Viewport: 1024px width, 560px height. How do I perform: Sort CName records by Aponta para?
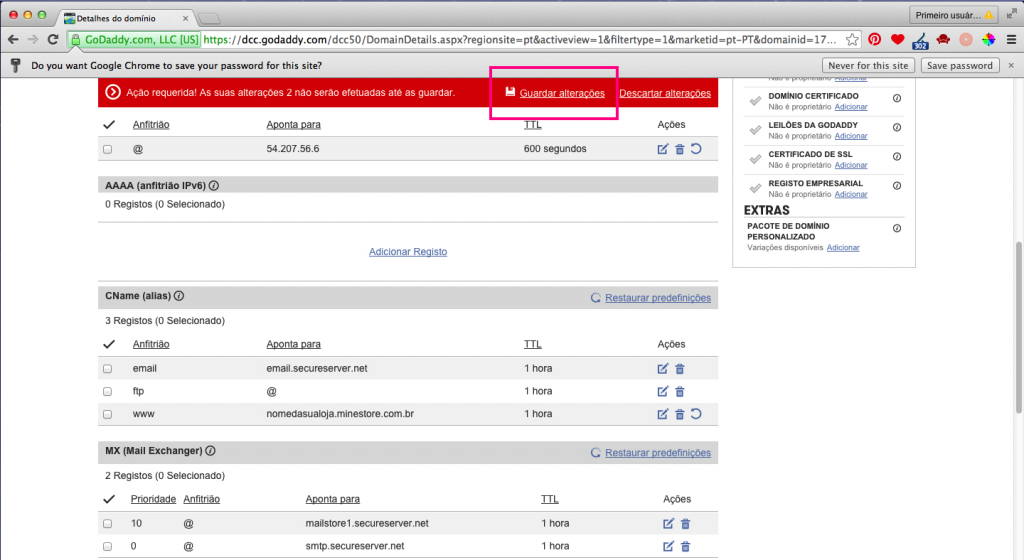pyautogui.click(x=293, y=344)
